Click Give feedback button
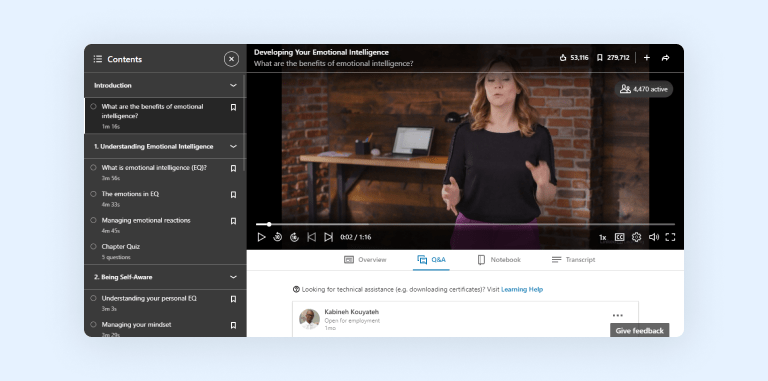The height and width of the screenshot is (381, 768). point(640,331)
